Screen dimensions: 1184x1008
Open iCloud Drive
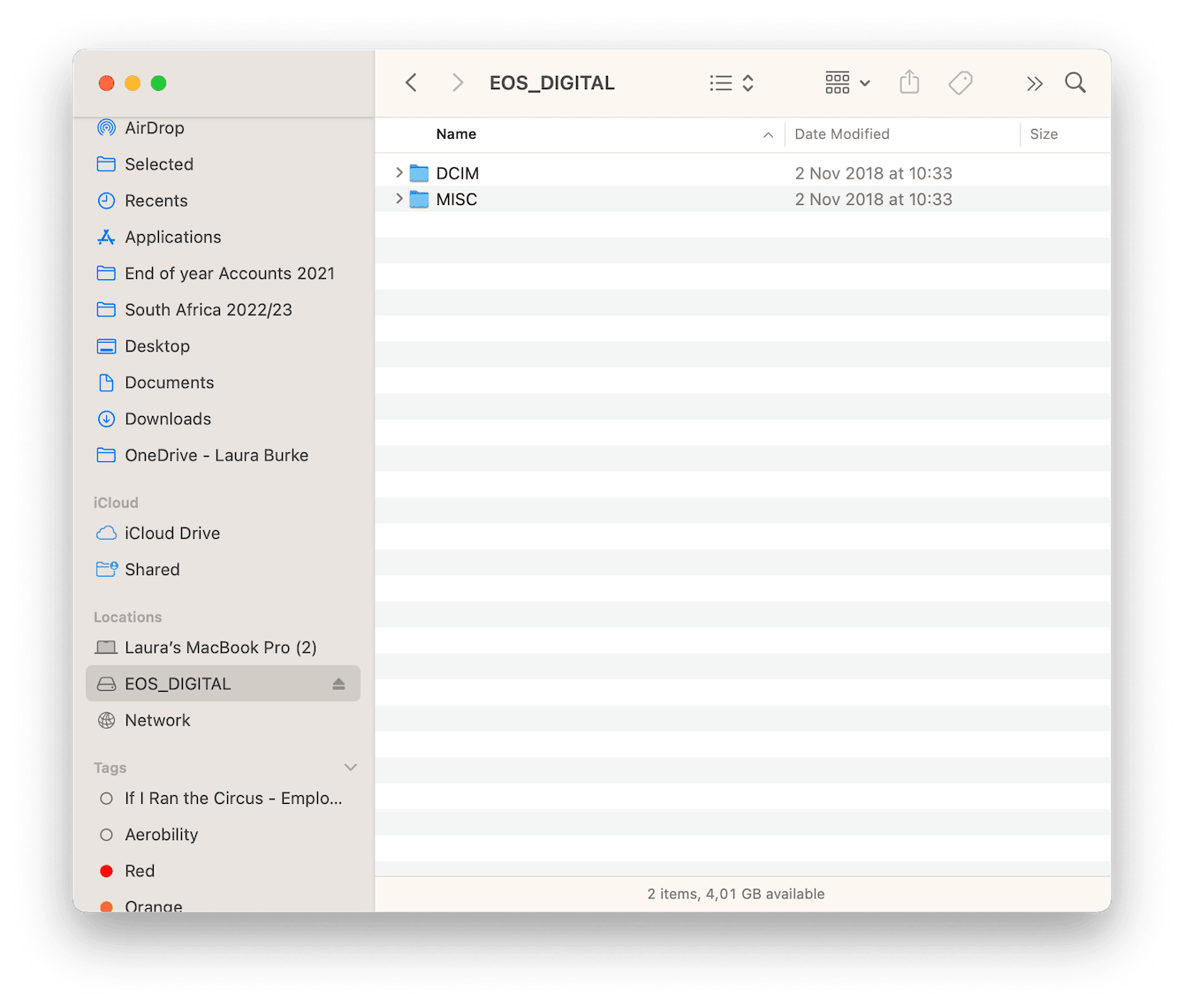172,533
